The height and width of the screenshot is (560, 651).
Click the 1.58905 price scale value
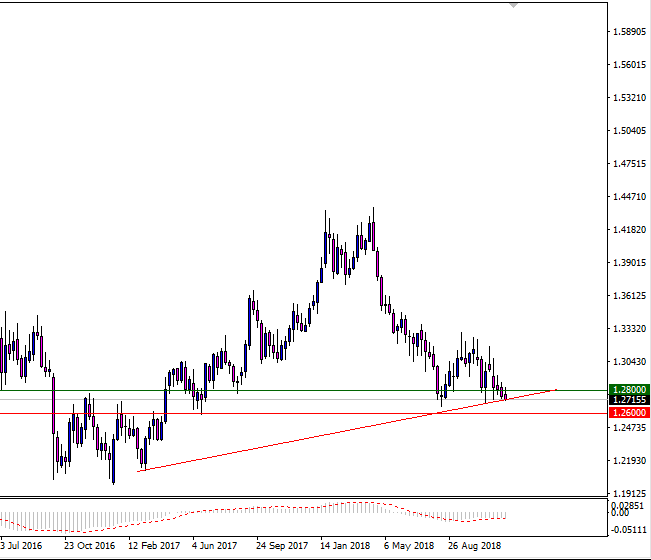630,32
